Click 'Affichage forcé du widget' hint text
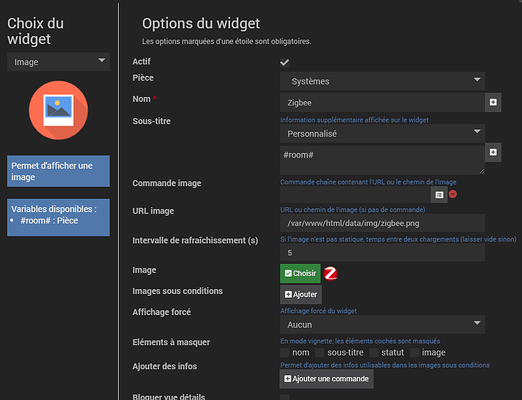This screenshot has width=522, height=400. coord(318,311)
